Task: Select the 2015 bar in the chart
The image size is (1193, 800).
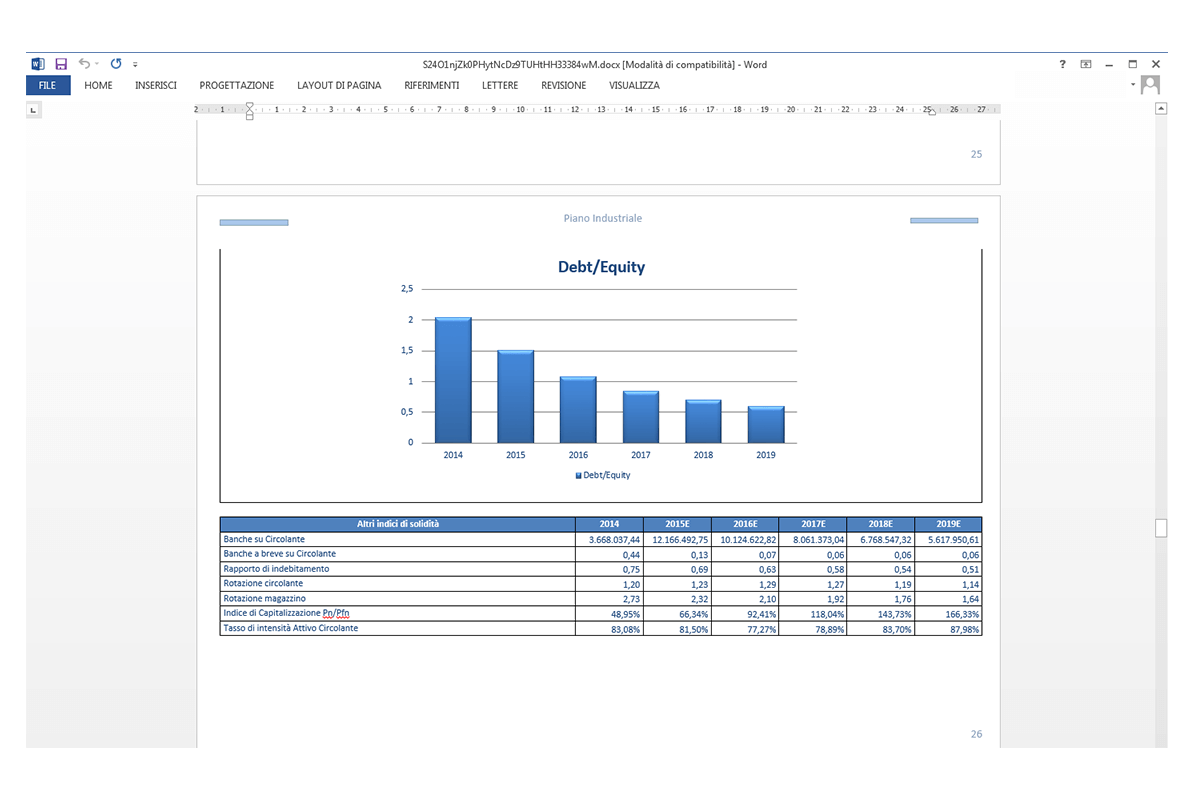Action: pyautogui.click(x=516, y=397)
